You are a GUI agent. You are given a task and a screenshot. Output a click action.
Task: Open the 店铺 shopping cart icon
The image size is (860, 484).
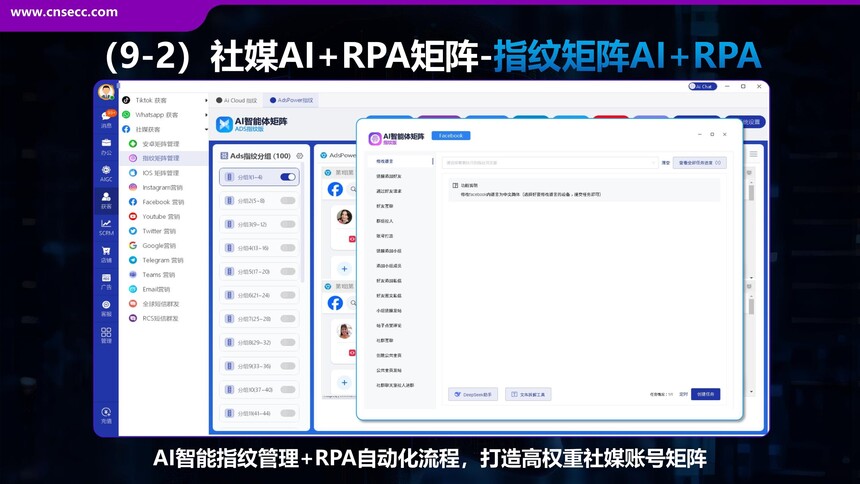[x=106, y=254]
